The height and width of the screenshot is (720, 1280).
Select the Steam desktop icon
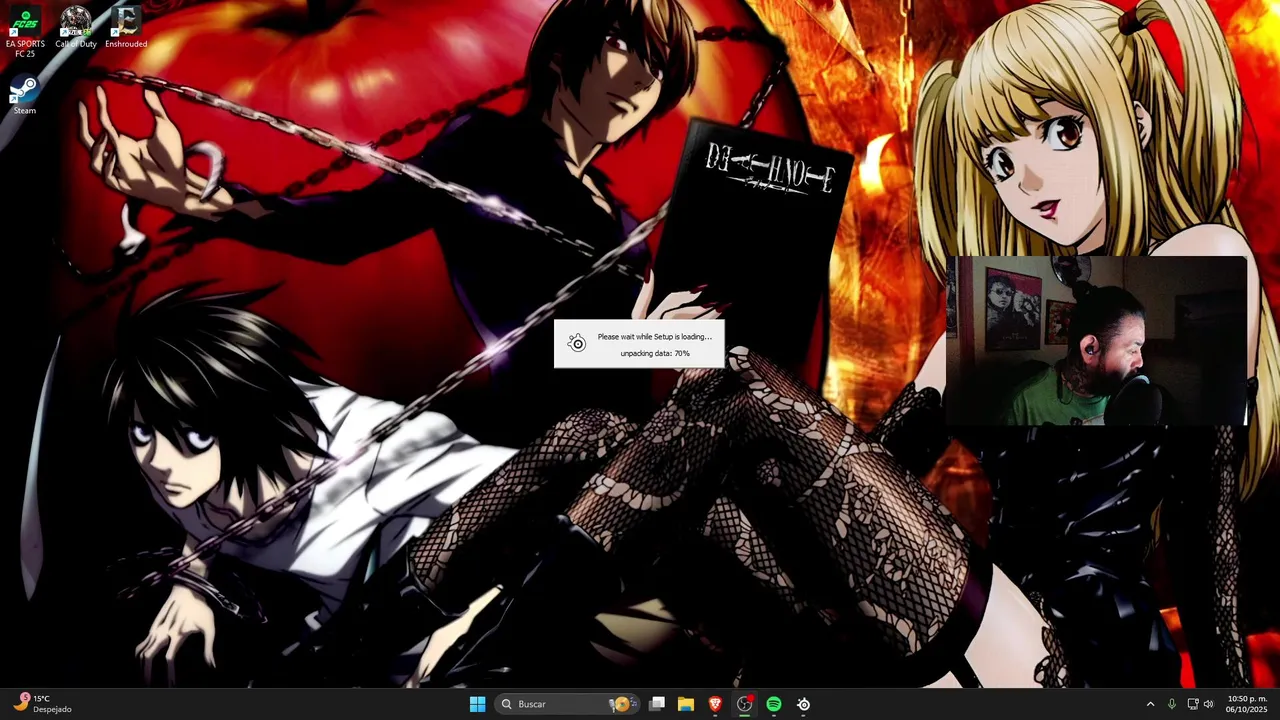coord(25,96)
